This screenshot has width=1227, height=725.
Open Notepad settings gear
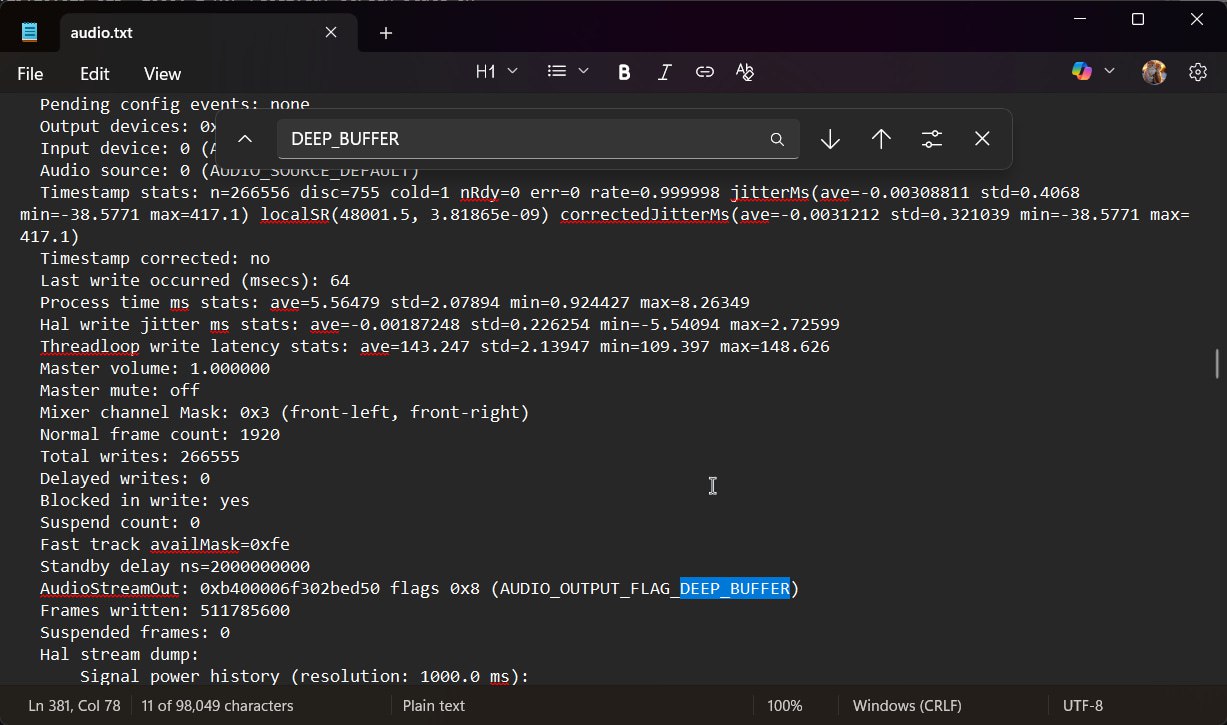1198,72
